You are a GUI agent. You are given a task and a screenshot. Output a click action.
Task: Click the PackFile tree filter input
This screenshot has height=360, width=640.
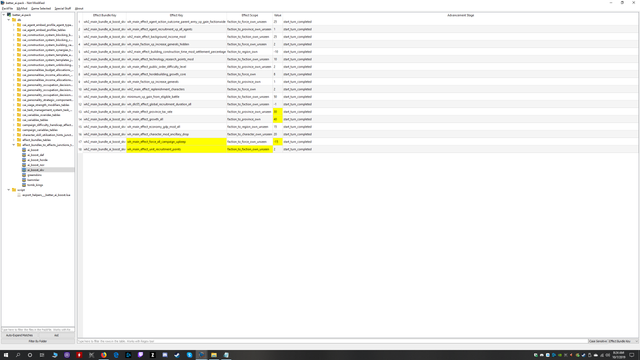(x=38, y=329)
